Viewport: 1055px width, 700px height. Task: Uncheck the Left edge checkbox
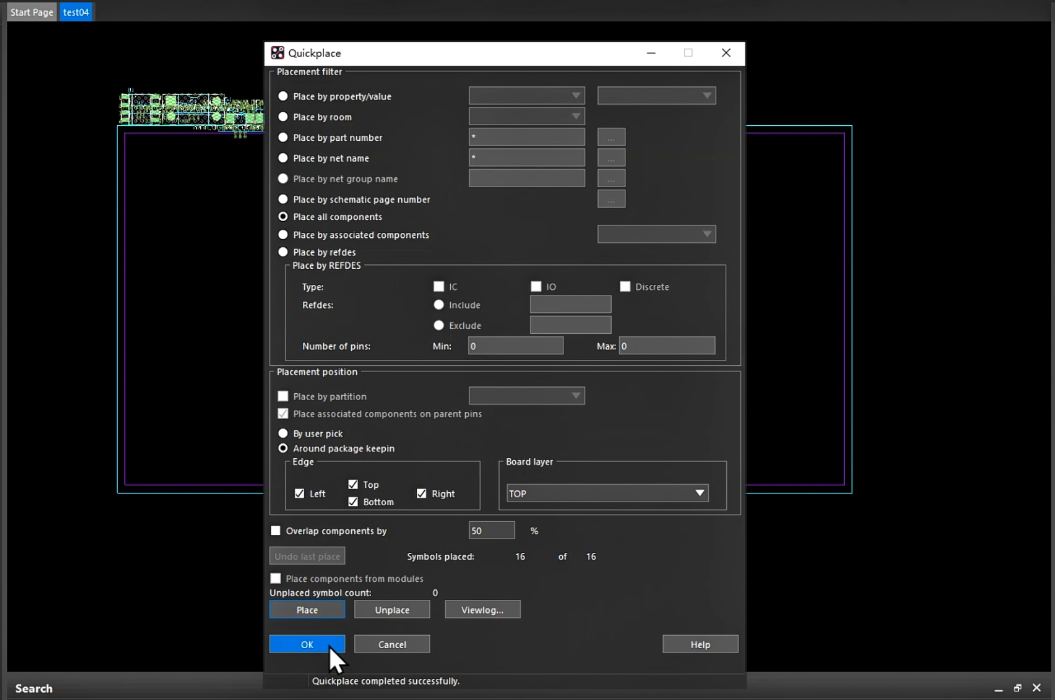(x=299, y=493)
